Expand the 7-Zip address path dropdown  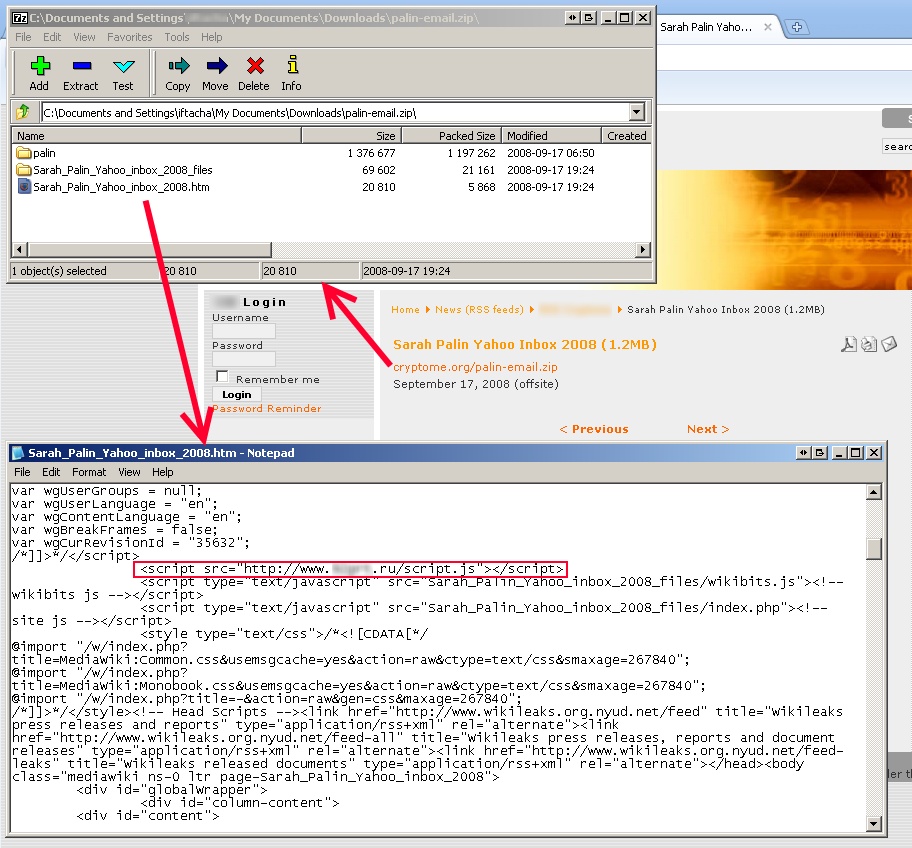tap(637, 113)
